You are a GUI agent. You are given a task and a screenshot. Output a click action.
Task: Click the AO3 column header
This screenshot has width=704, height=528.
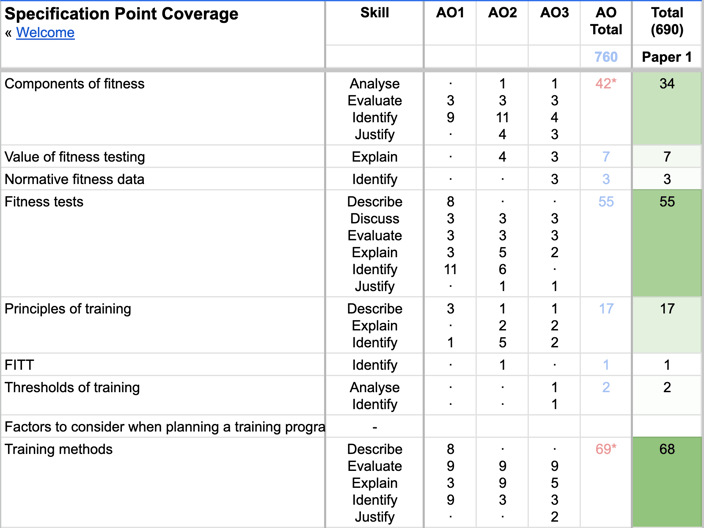tap(554, 13)
